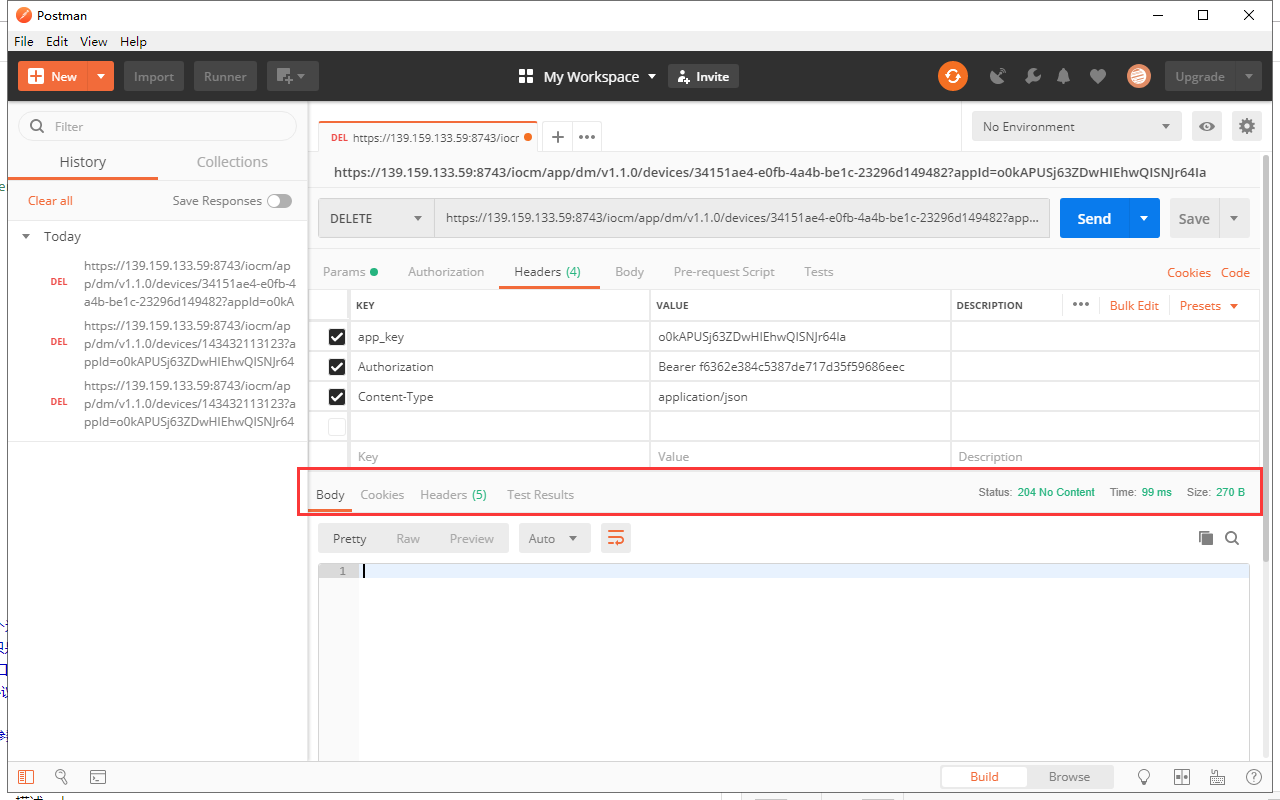The height and width of the screenshot is (800, 1280).
Task: Click the search icon in Filter box
Action: (38, 126)
